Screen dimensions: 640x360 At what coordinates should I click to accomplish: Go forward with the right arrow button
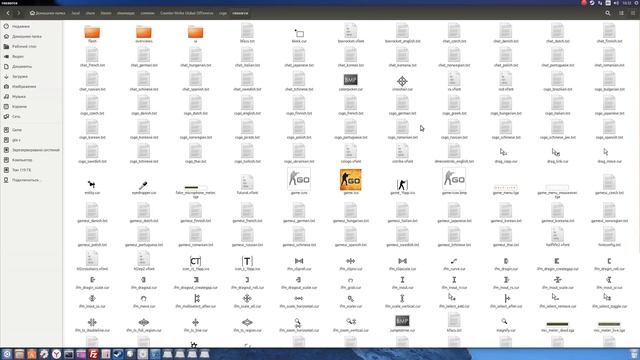tap(18, 13)
